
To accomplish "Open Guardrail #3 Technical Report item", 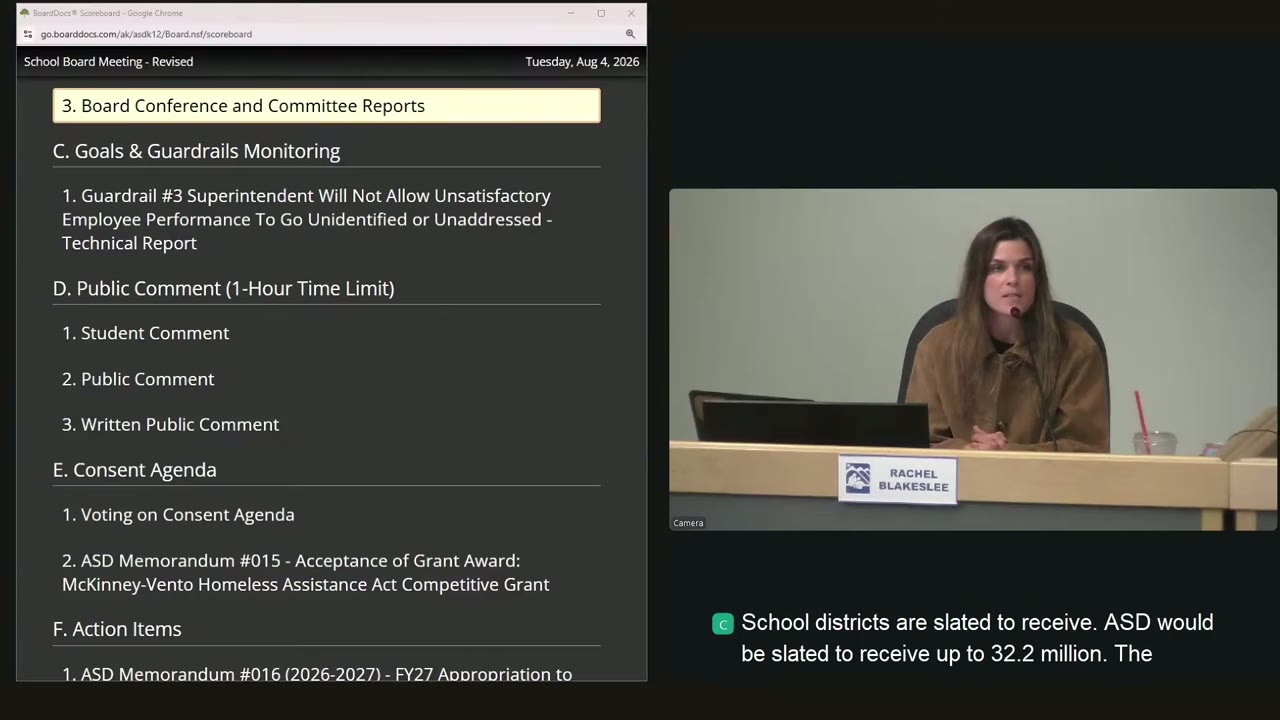I will coord(307,220).
